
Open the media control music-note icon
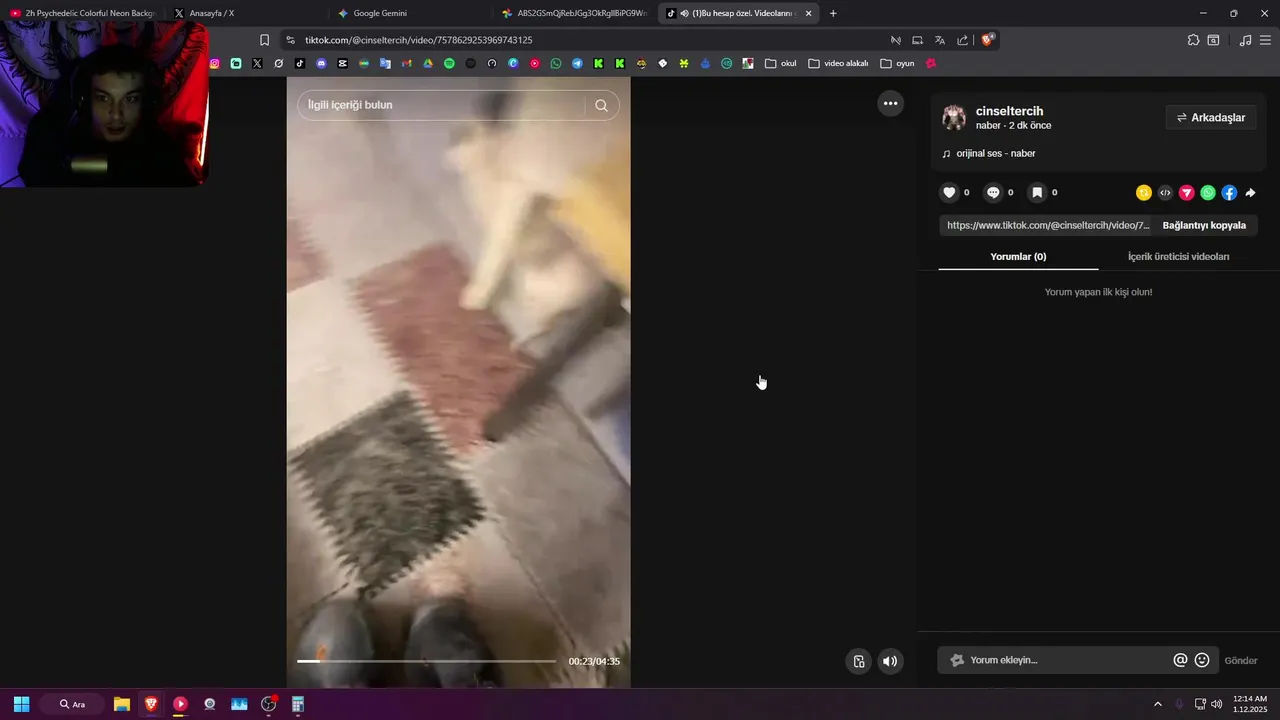tap(1245, 40)
